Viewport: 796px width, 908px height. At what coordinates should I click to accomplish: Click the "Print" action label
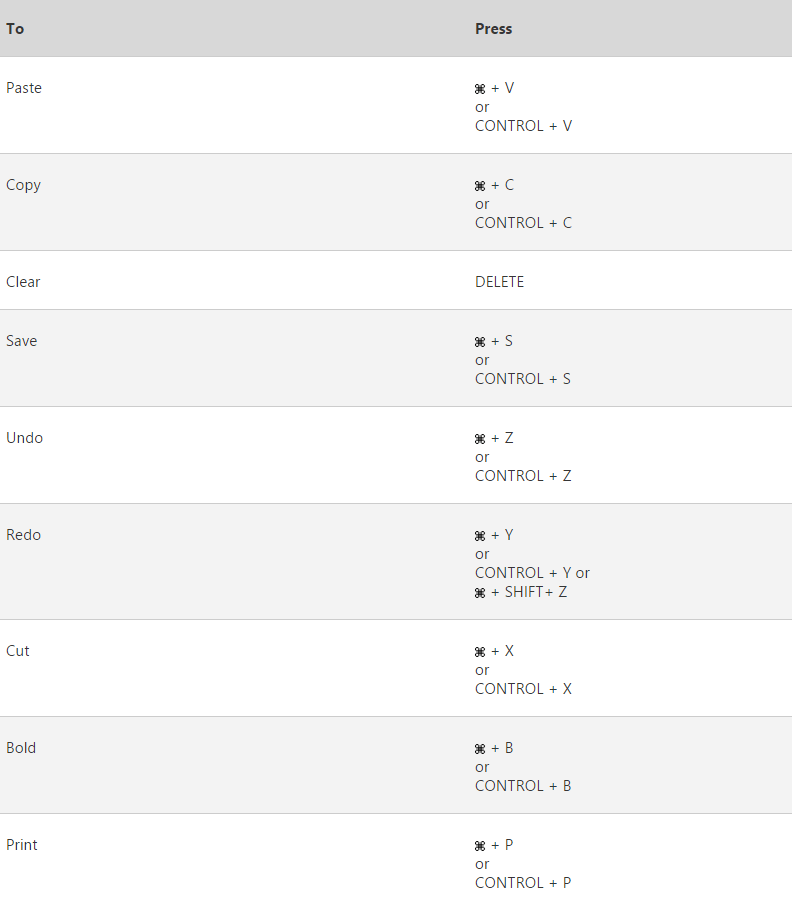click(22, 845)
